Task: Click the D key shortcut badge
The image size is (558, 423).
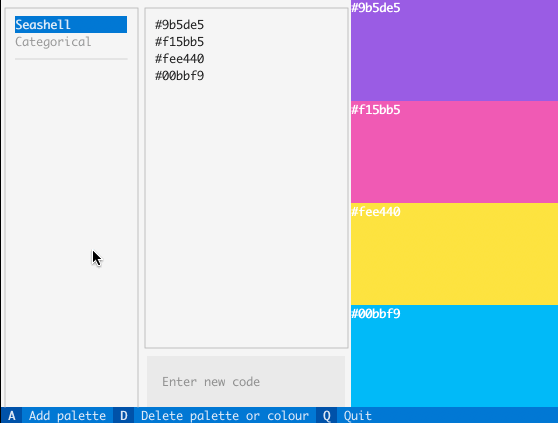Action: [x=123, y=415]
